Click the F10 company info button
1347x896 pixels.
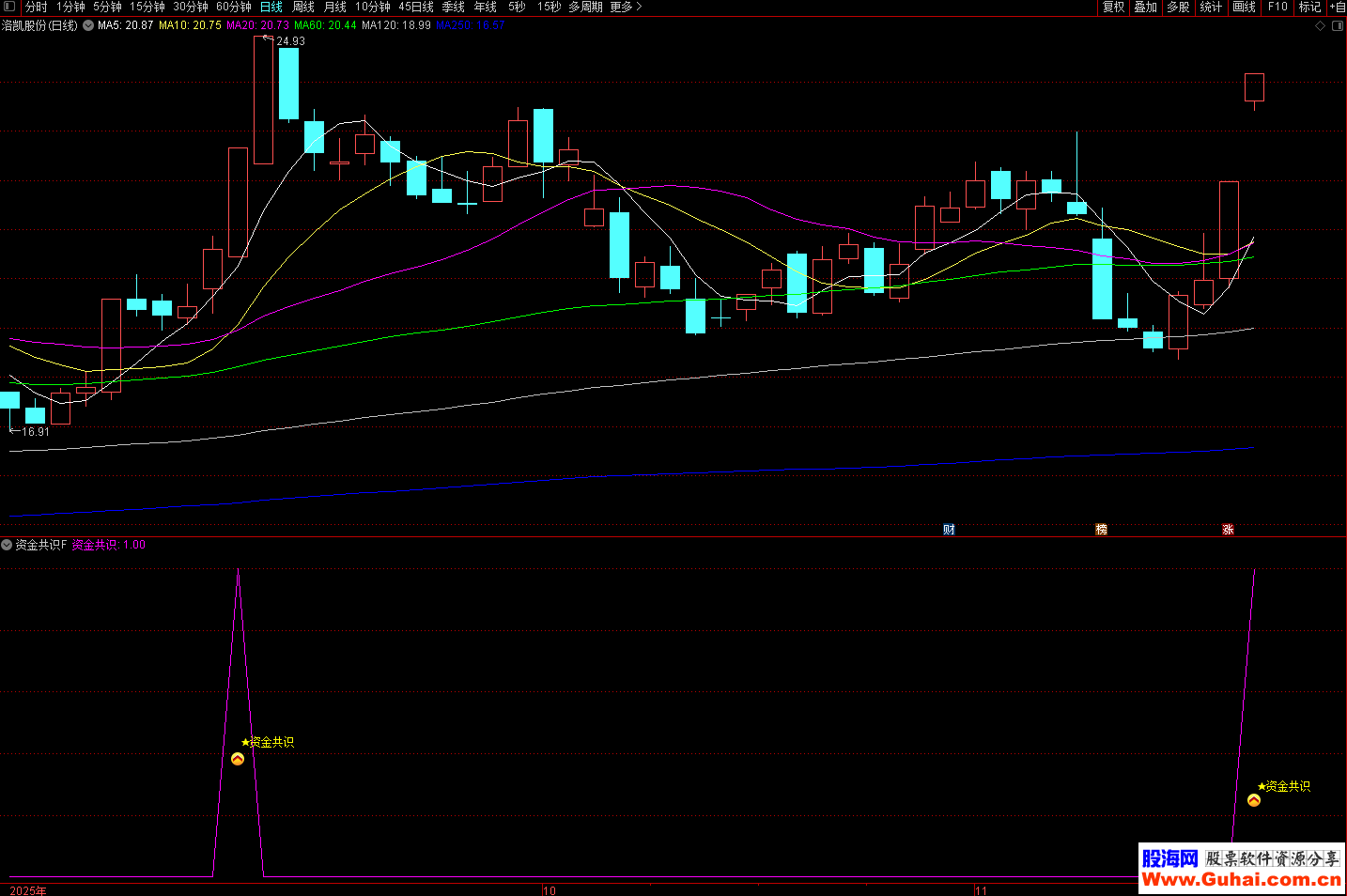tap(1277, 7)
